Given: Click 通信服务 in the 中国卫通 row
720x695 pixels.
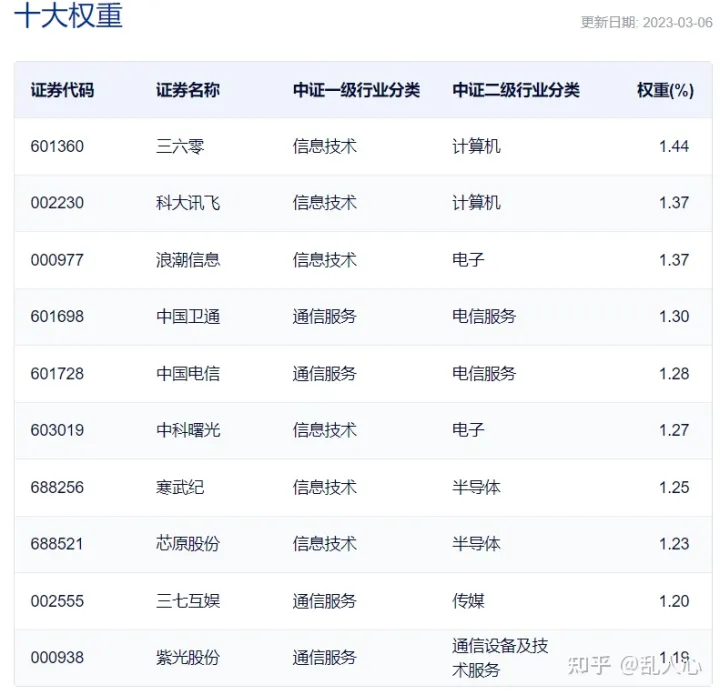Looking at the screenshot, I should [325, 317].
